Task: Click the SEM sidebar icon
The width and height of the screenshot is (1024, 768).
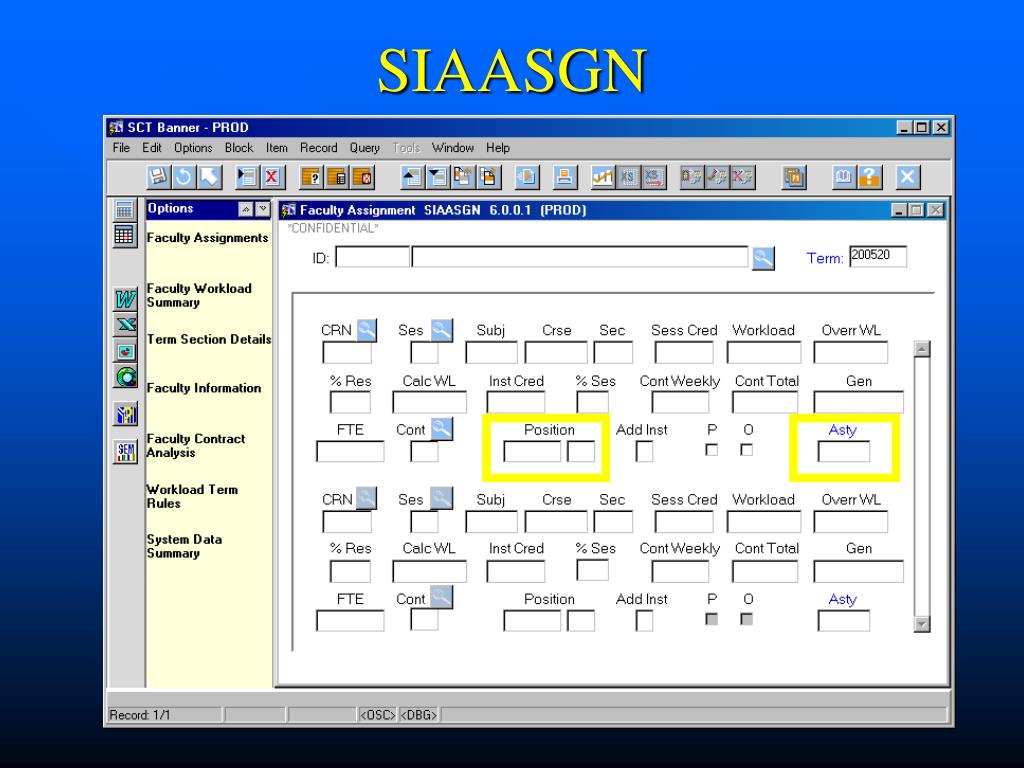Action: click(125, 451)
